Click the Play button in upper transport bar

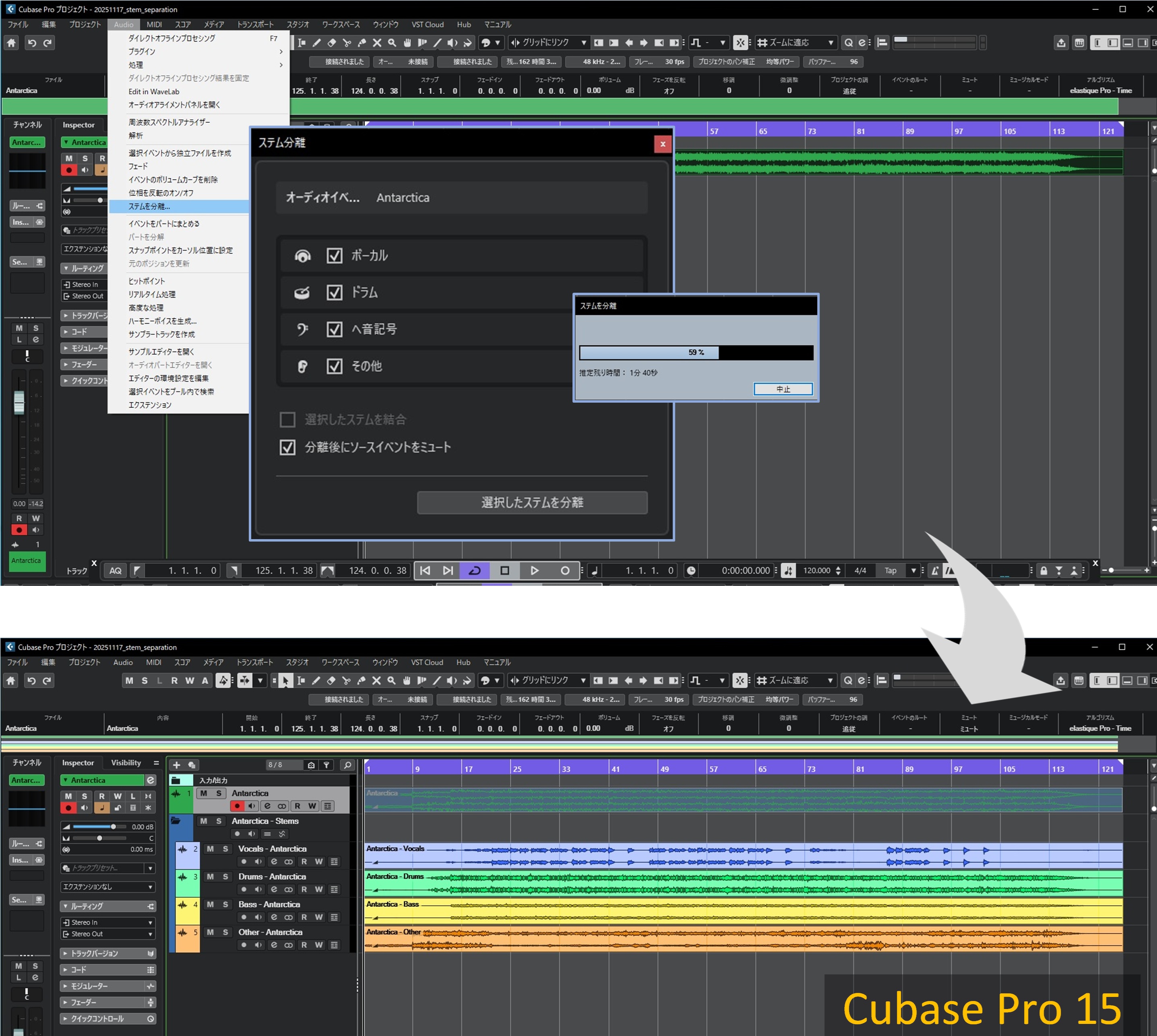[534, 571]
